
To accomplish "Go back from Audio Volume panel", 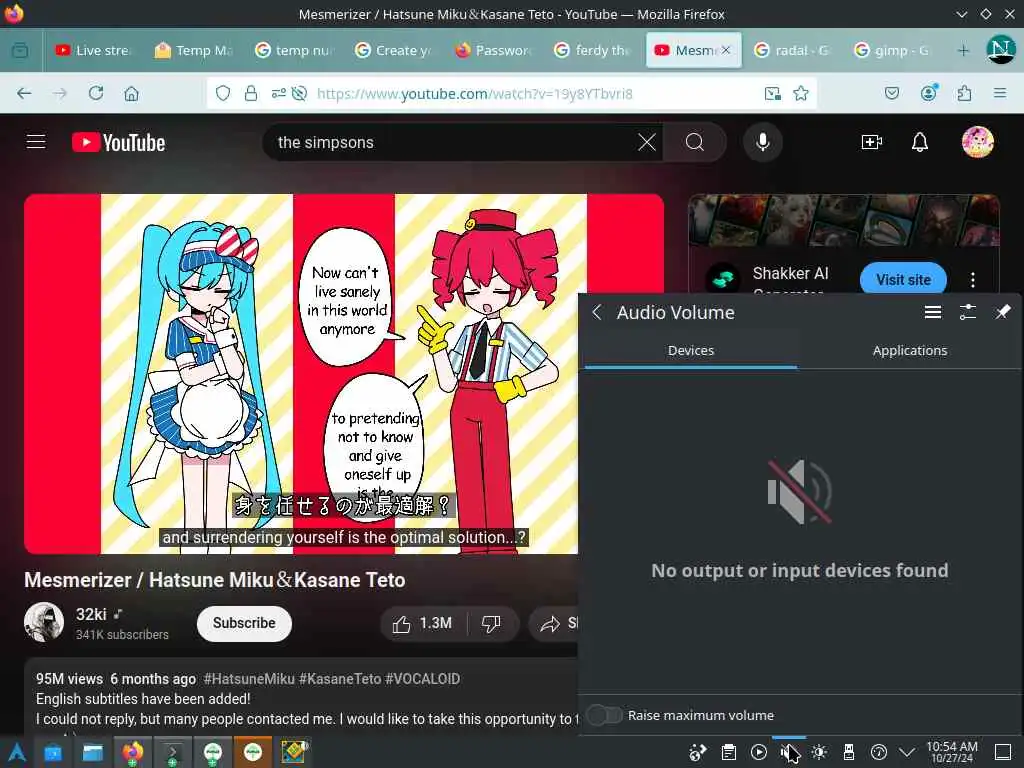I will pos(596,313).
